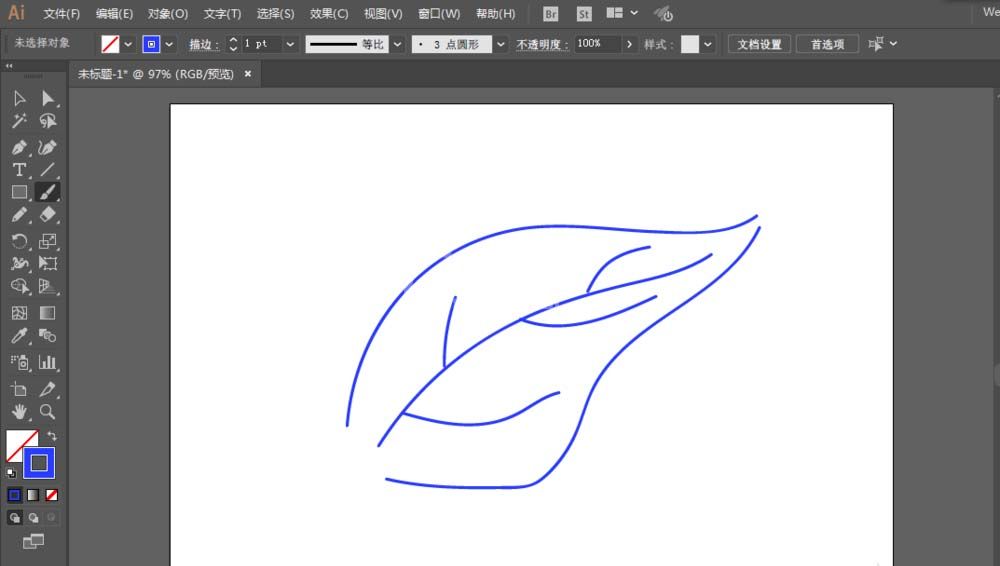
Task: Set paint mode to None
Action: point(52,495)
